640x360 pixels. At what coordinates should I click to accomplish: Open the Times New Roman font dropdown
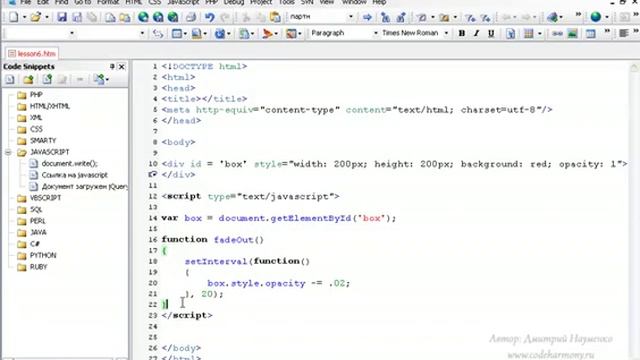click(446, 33)
